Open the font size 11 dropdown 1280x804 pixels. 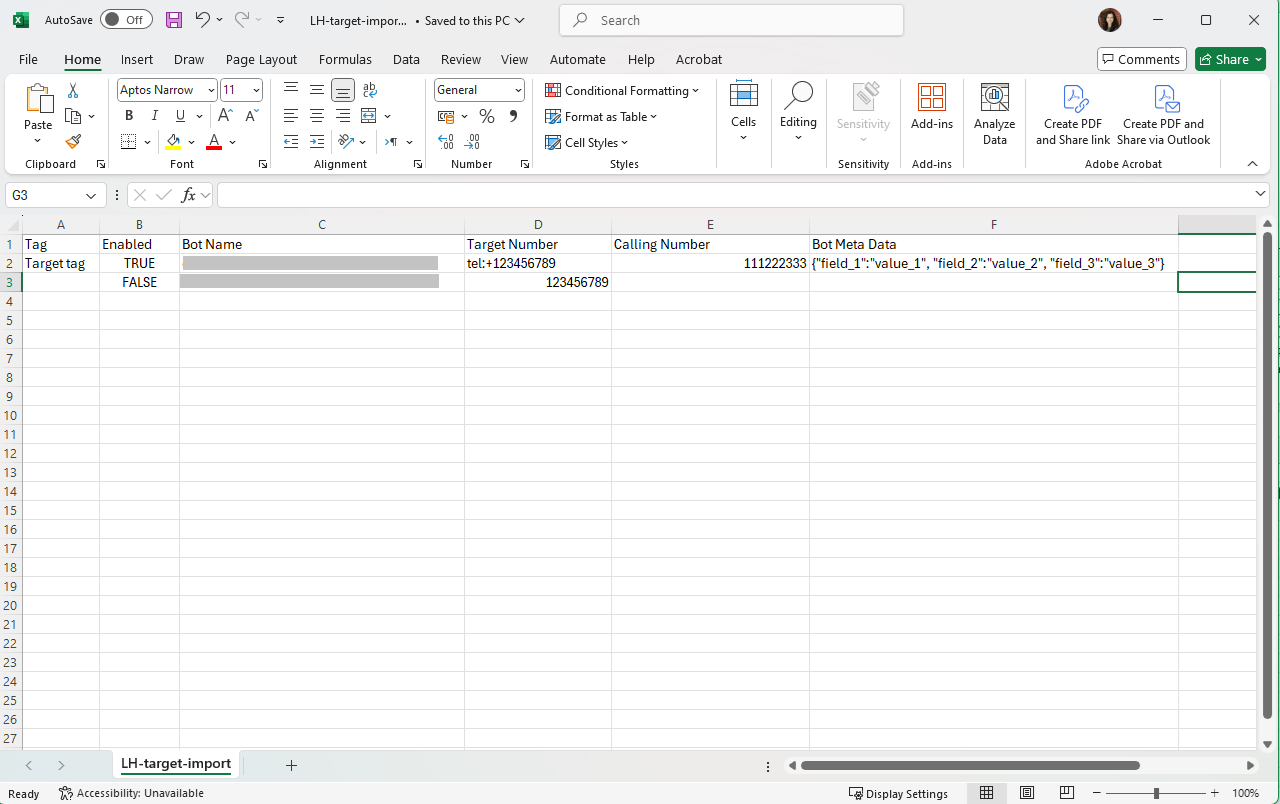256,90
